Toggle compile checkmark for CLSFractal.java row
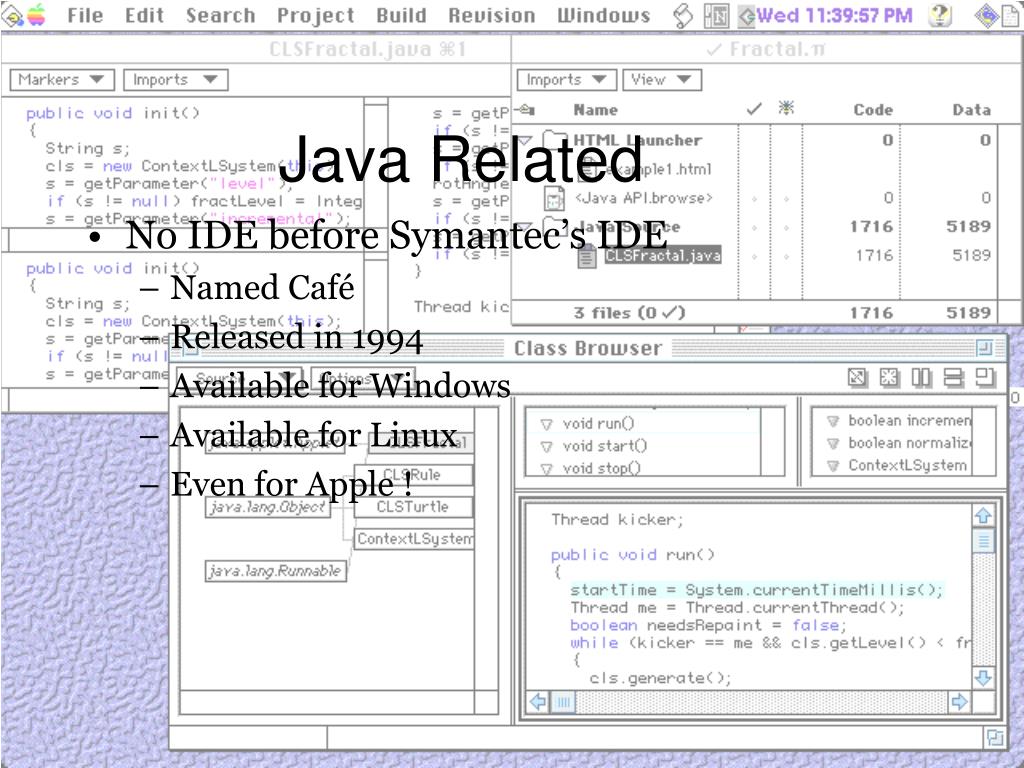 [x=754, y=255]
